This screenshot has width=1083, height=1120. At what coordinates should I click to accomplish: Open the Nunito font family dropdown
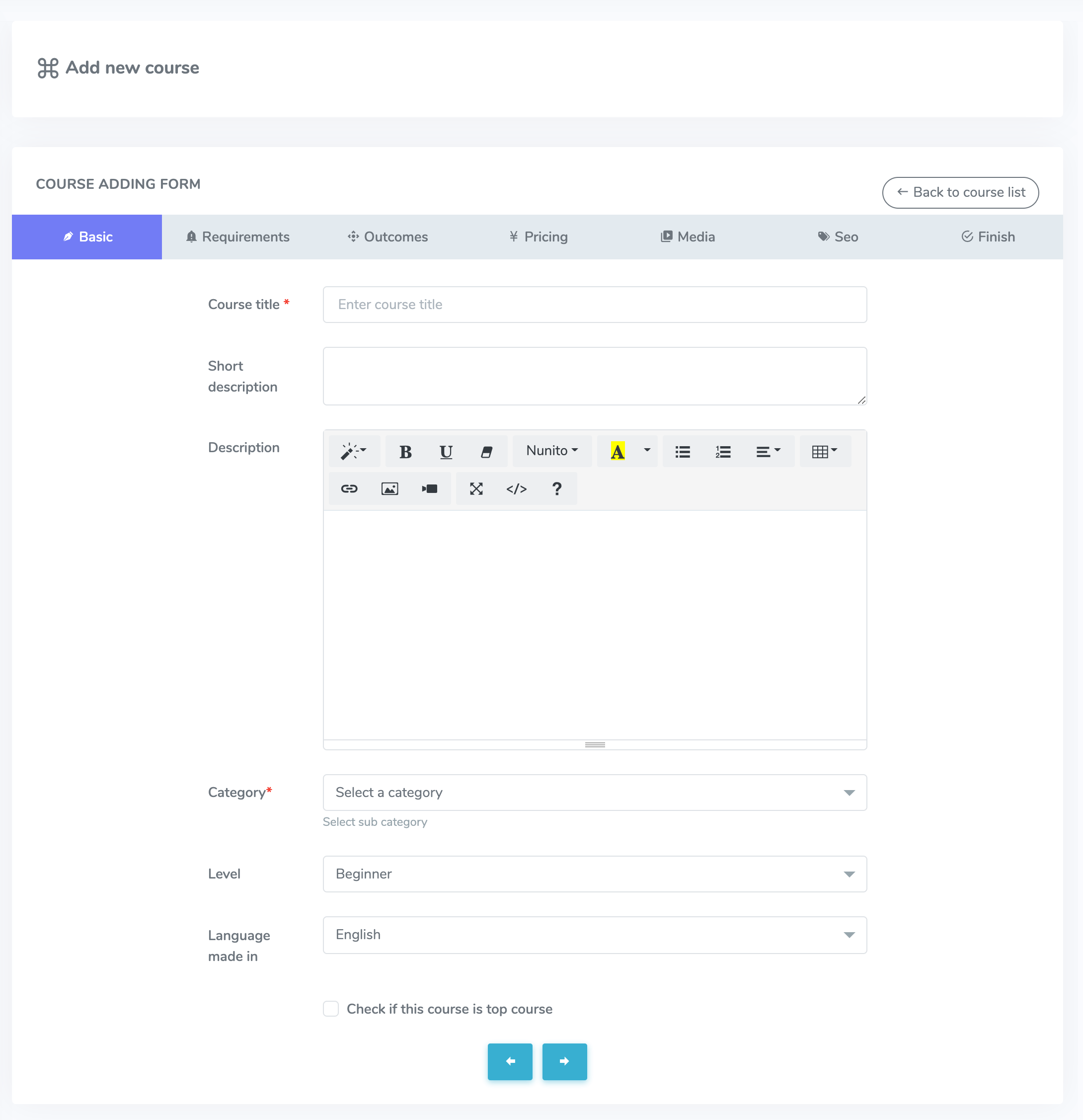click(x=552, y=451)
